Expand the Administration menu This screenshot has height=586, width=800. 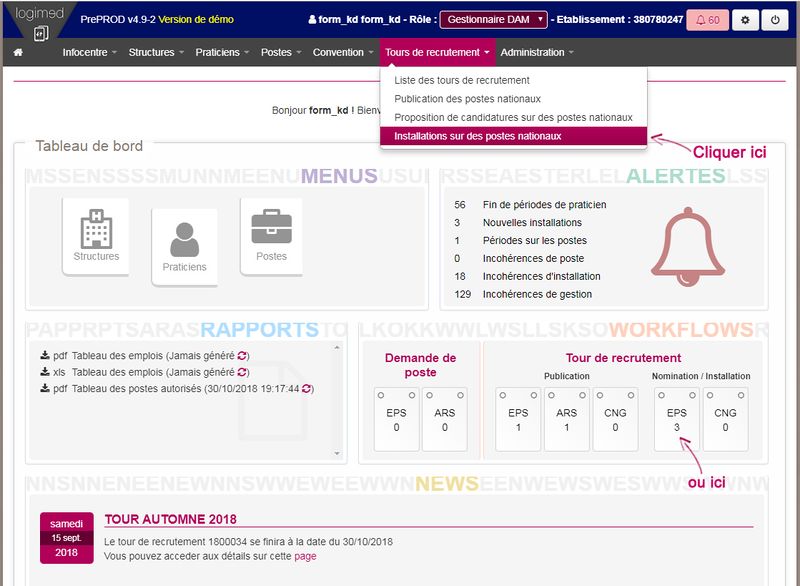coord(537,52)
